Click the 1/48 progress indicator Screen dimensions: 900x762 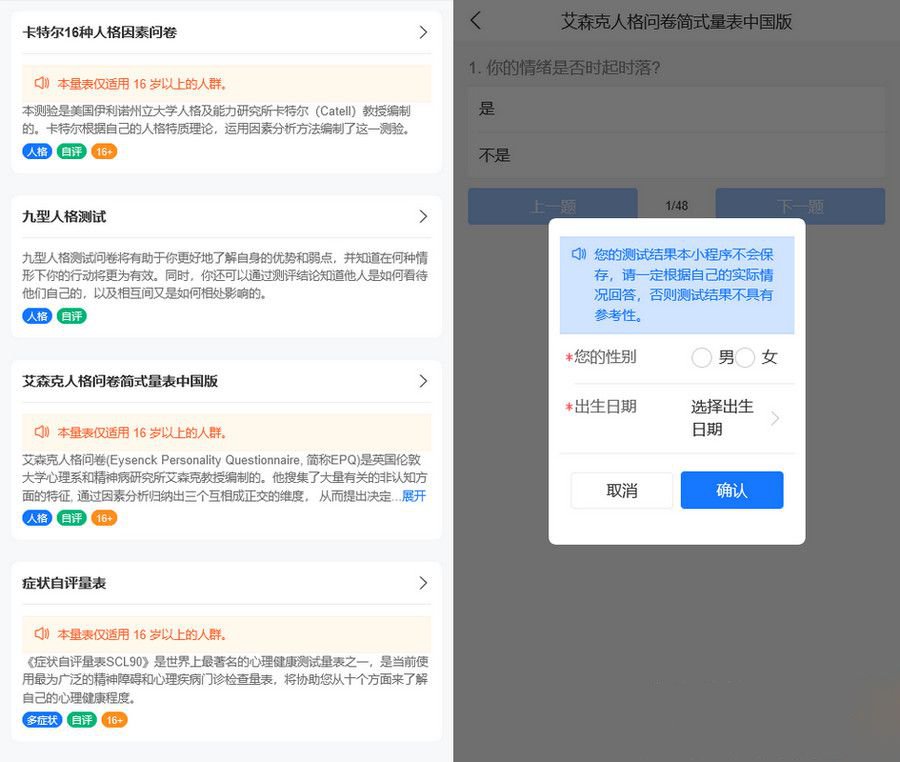pyautogui.click(x=676, y=206)
